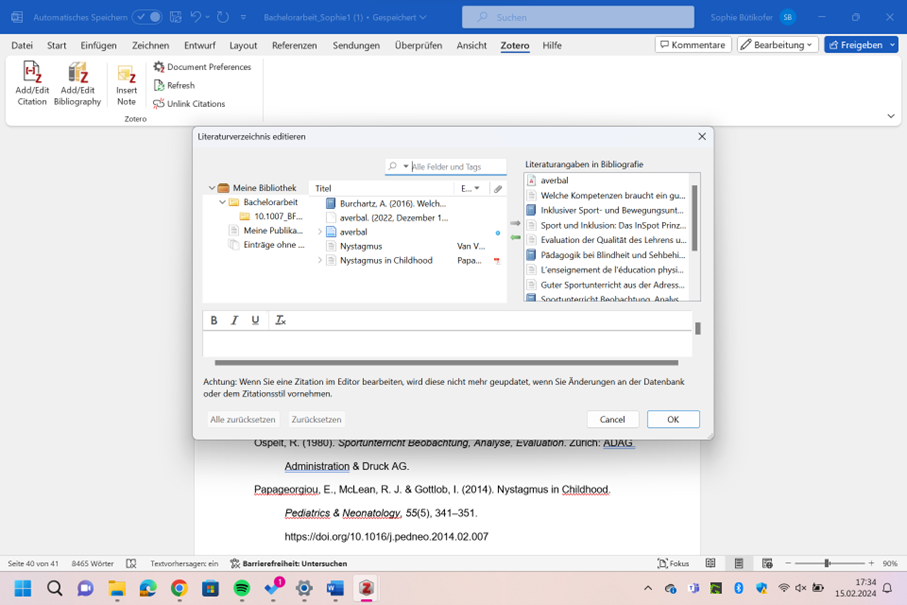This screenshot has height=605, width=907.
Task: Click the zoom slider handle
Action: [x=827, y=563]
